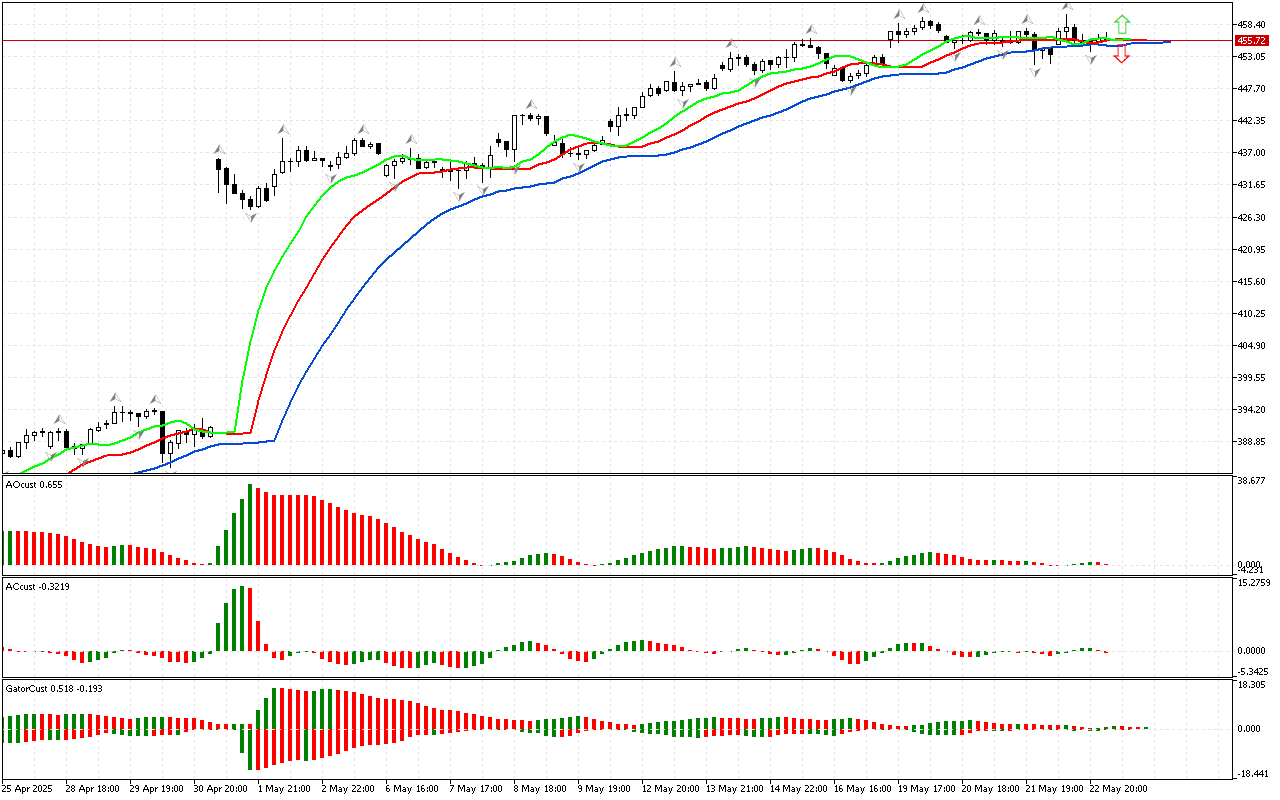Viewport: 1280px width, 800px height.
Task: Click the 8 May 18:00 time label
Action: coord(540,788)
